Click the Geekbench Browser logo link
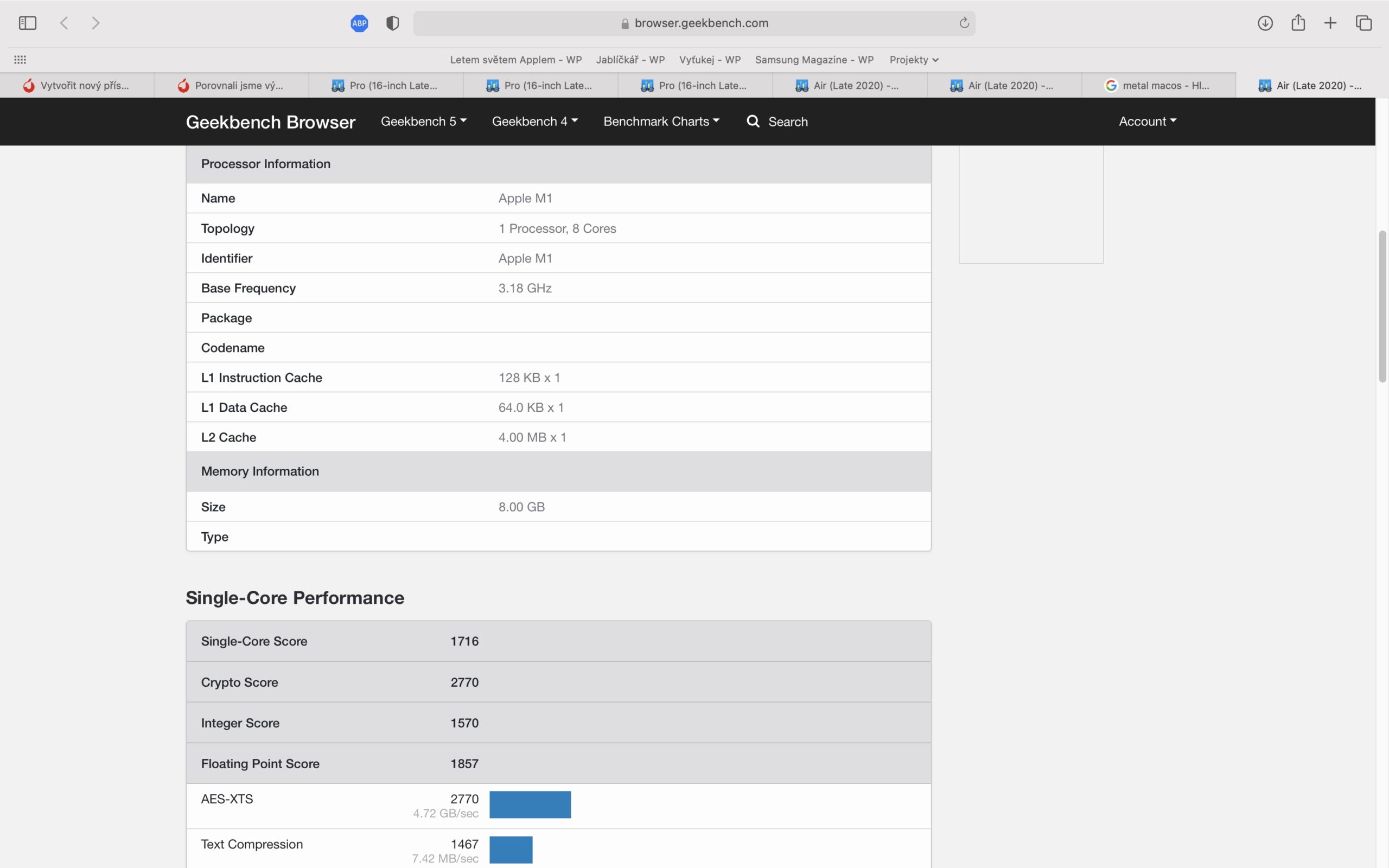1389x868 pixels. [270, 122]
